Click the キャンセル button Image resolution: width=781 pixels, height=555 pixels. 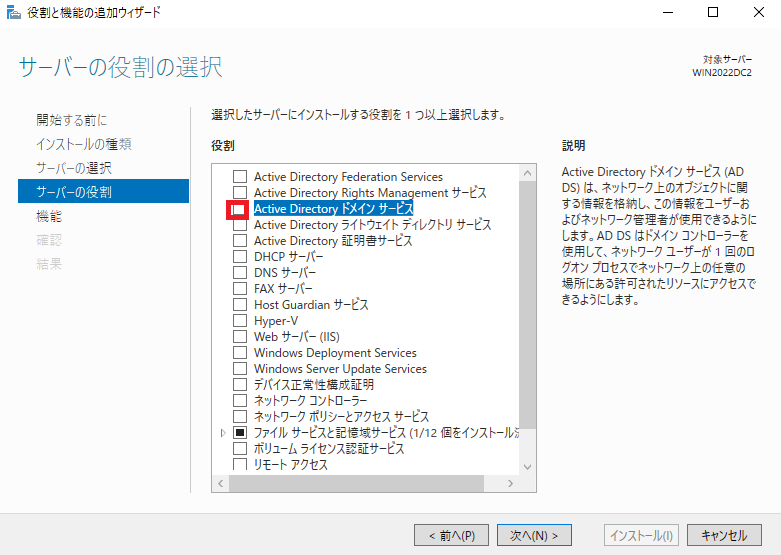coord(724,535)
